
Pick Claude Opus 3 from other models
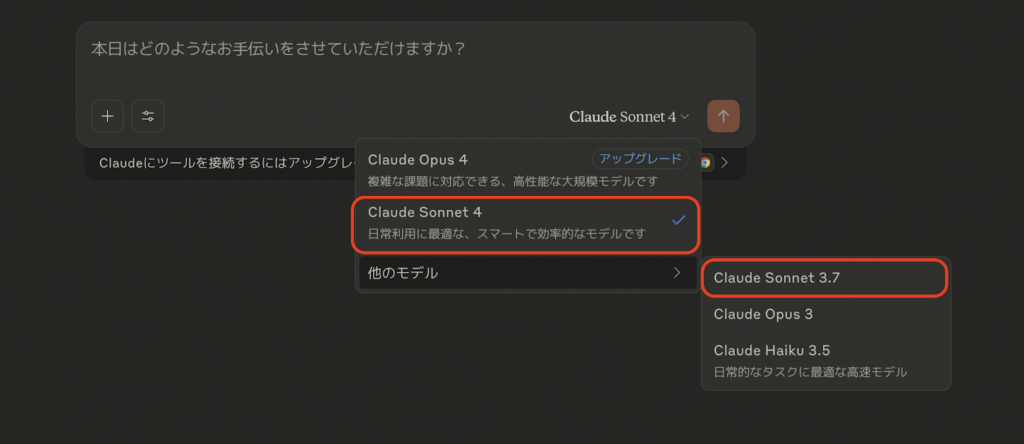tap(825, 314)
